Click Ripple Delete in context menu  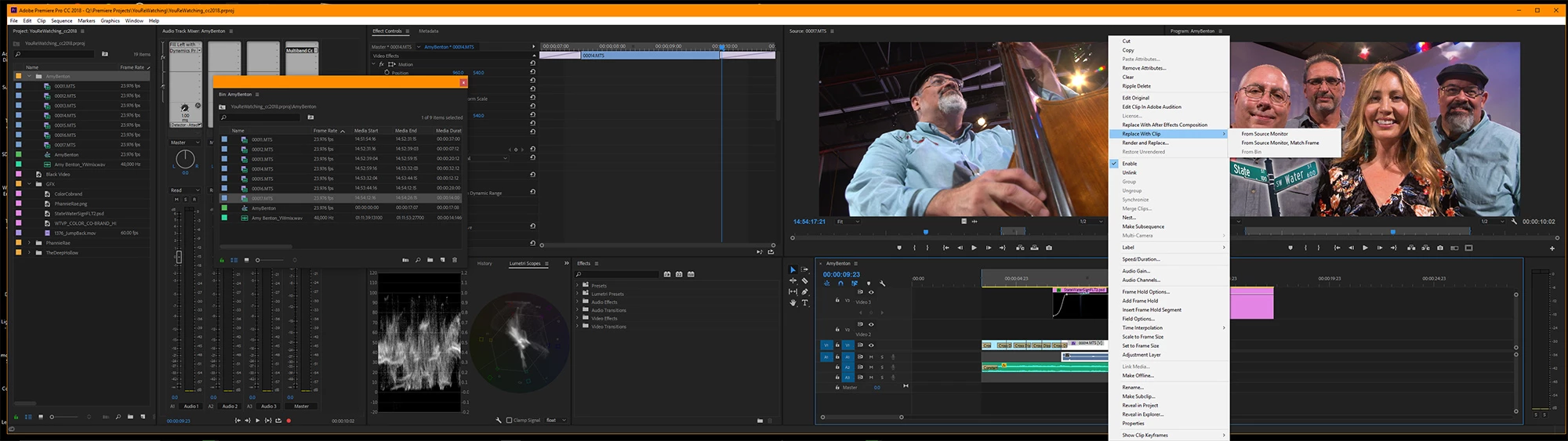pyautogui.click(x=1137, y=86)
